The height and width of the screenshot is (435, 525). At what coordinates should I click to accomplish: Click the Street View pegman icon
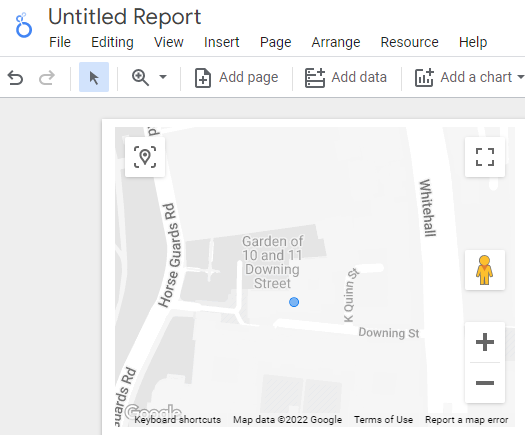point(484,270)
